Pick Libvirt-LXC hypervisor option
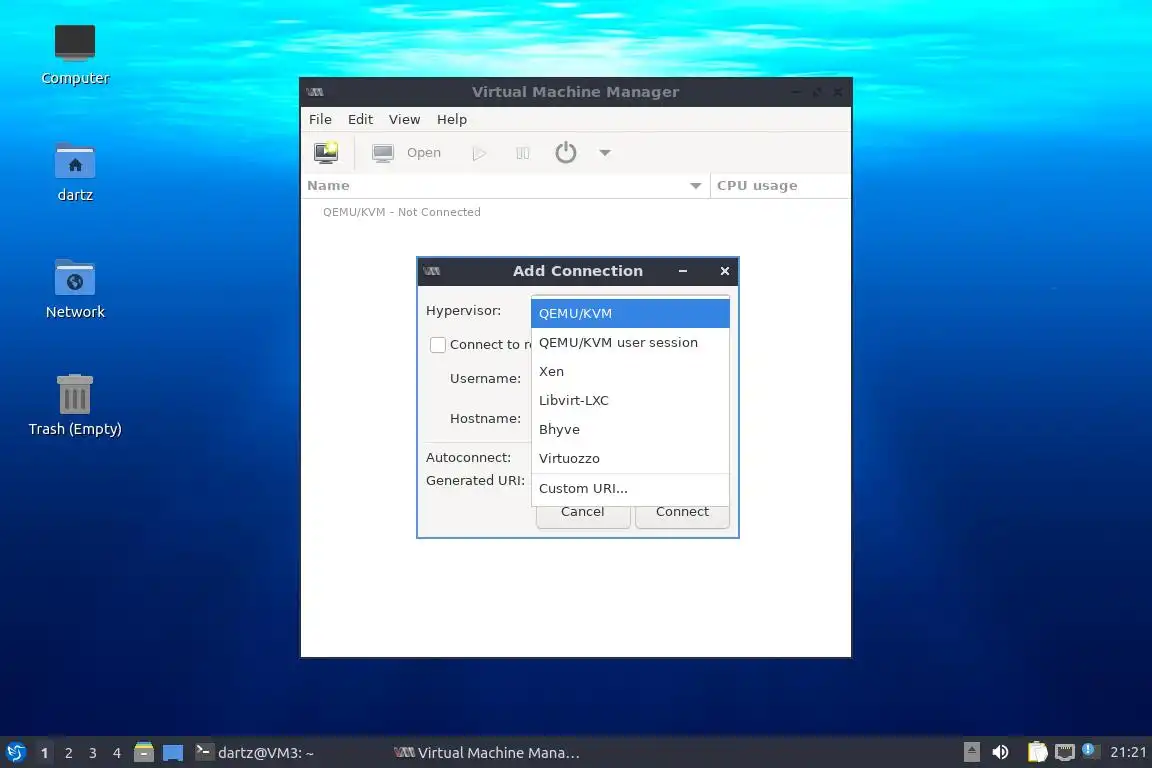Viewport: 1152px width, 768px height. [x=630, y=401]
